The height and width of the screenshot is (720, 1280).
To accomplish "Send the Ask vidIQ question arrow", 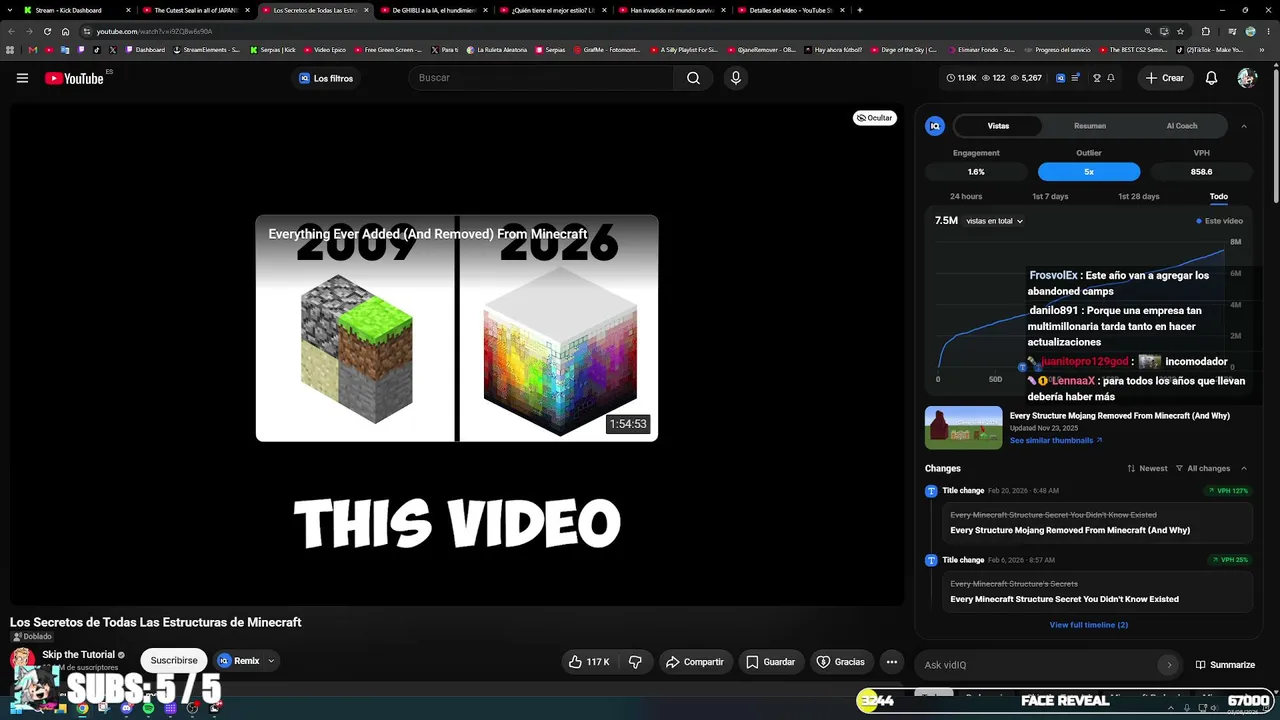I will tap(1168, 665).
